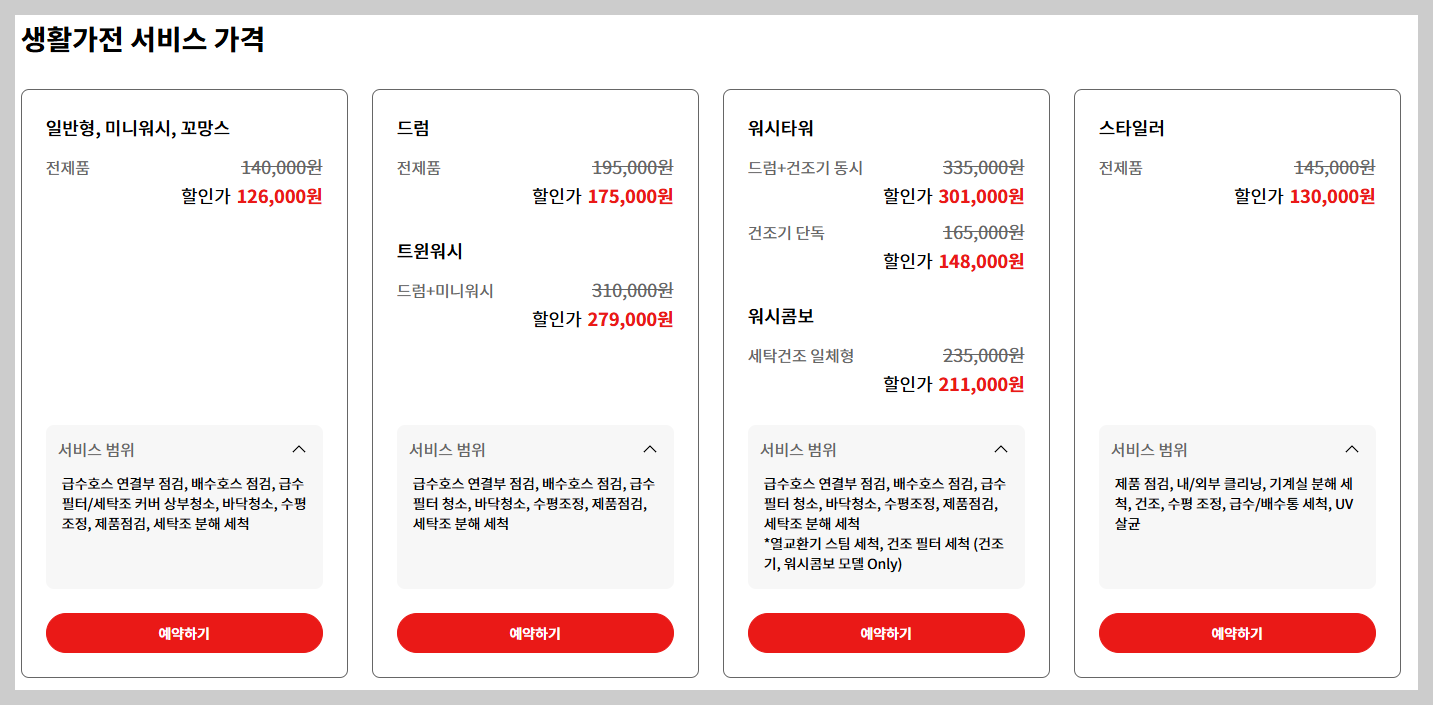Collapse the 서비스 범위 chevron on 스타일러 card
This screenshot has width=1433, height=705.
coord(1353,449)
